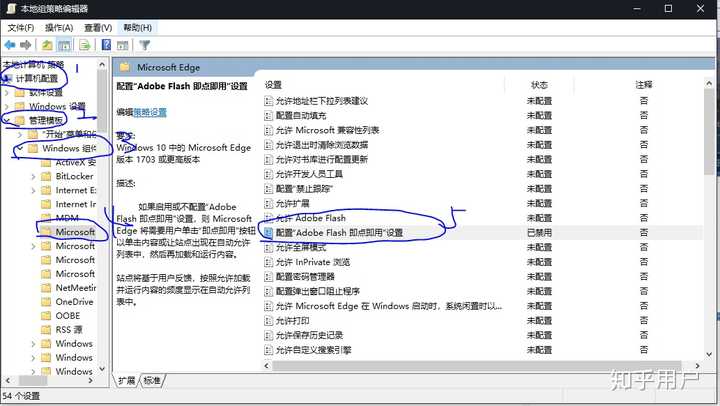Click the policy icon beside 配置密码管理器
The height and width of the screenshot is (406, 720).
269,276
